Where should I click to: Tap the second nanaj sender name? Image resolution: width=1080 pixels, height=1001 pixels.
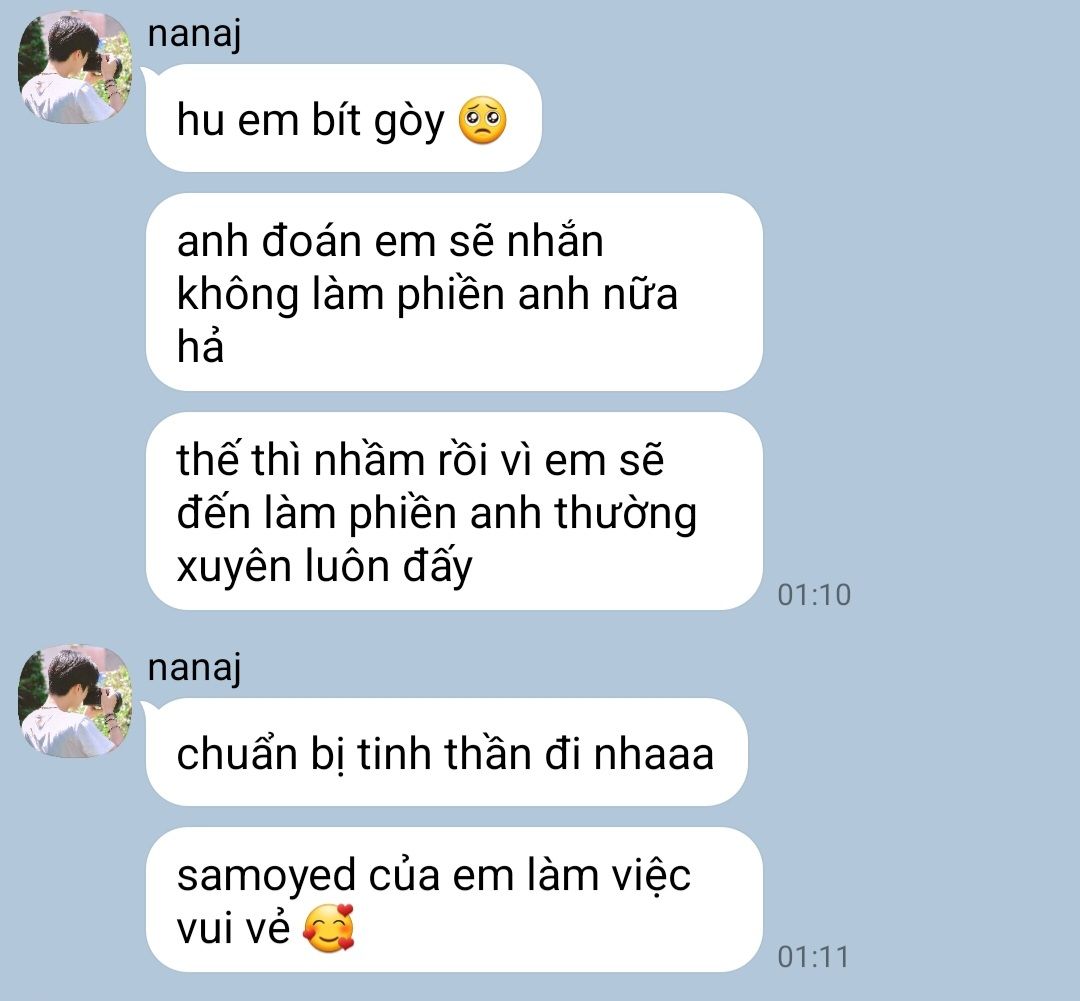(x=194, y=668)
